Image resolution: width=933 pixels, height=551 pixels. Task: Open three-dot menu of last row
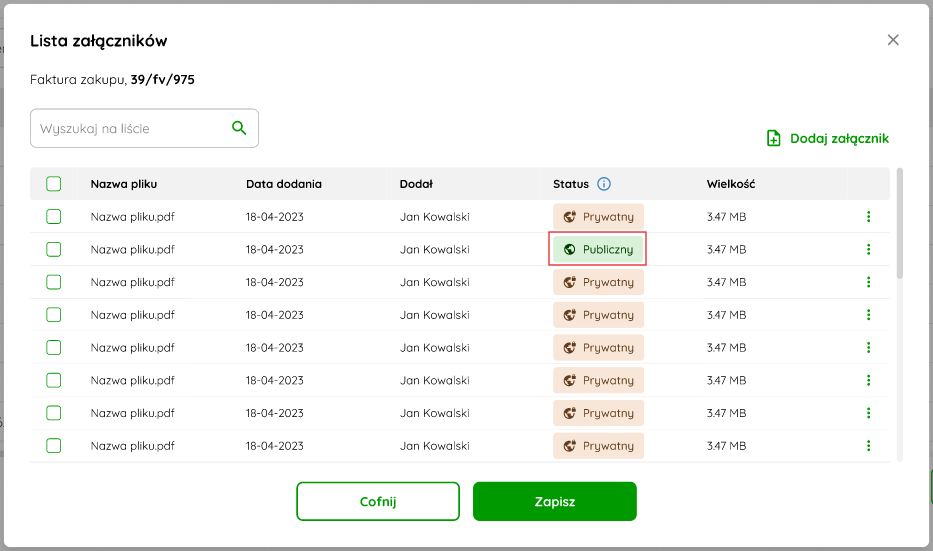(868, 446)
